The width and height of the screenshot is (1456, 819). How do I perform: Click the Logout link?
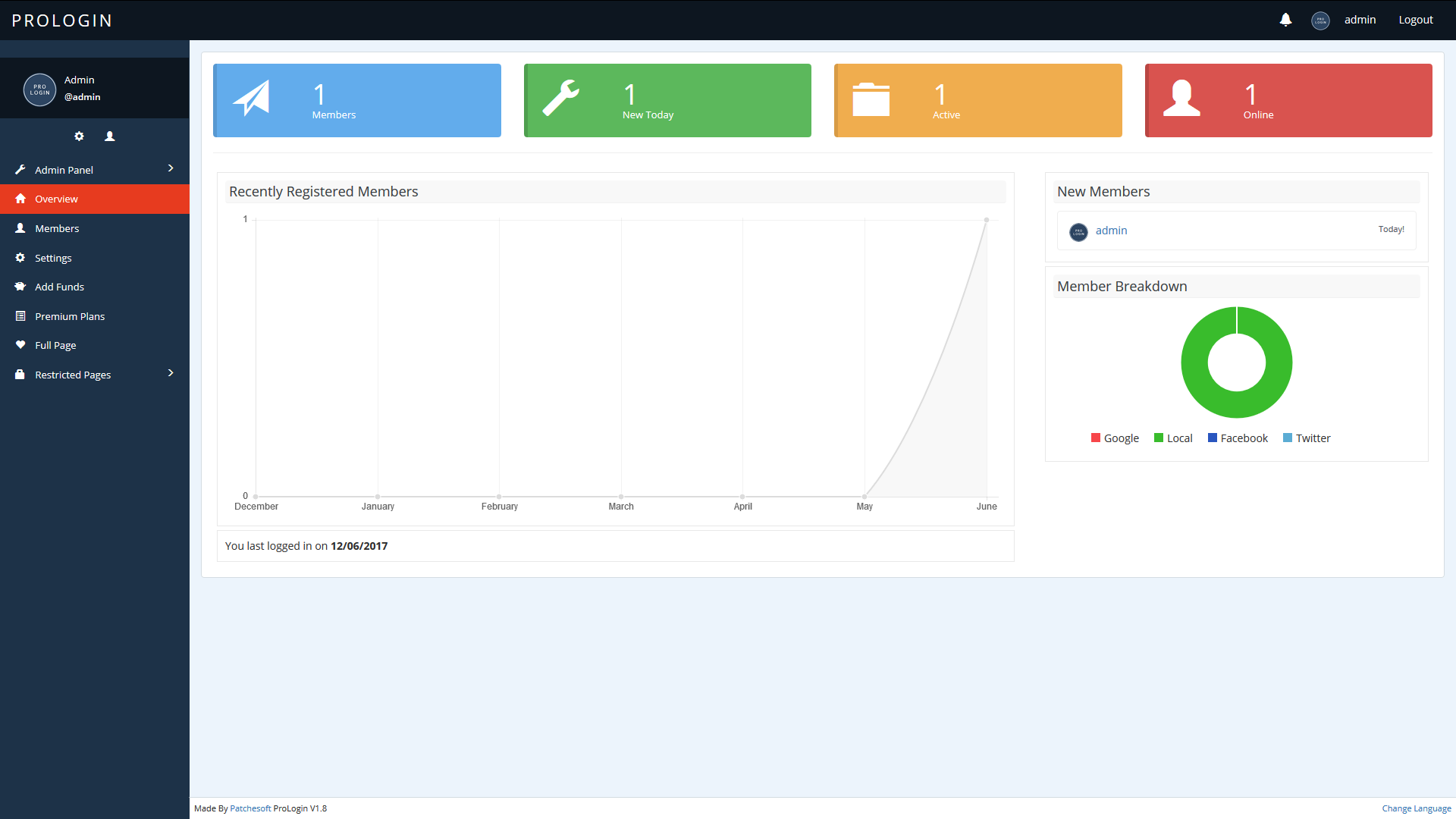[x=1415, y=20]
